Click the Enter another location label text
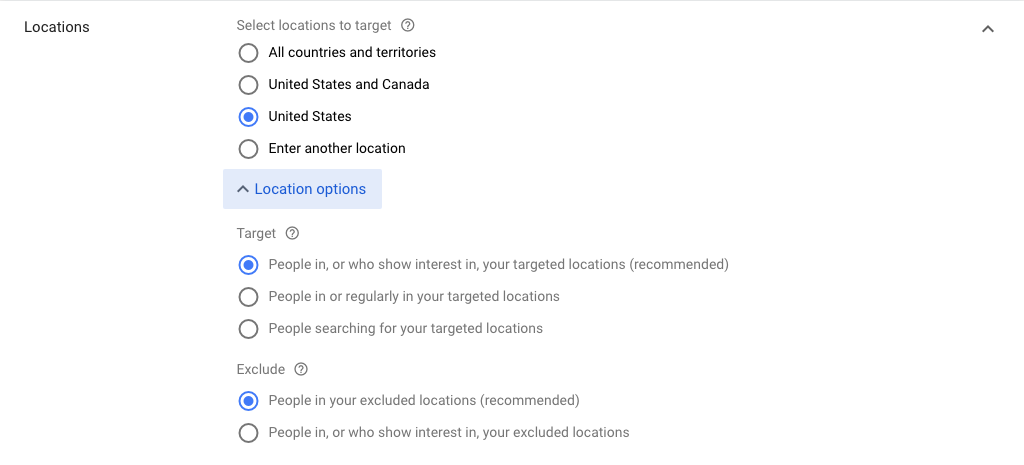Screen dimensions: 1024x465 pos(337,148)
